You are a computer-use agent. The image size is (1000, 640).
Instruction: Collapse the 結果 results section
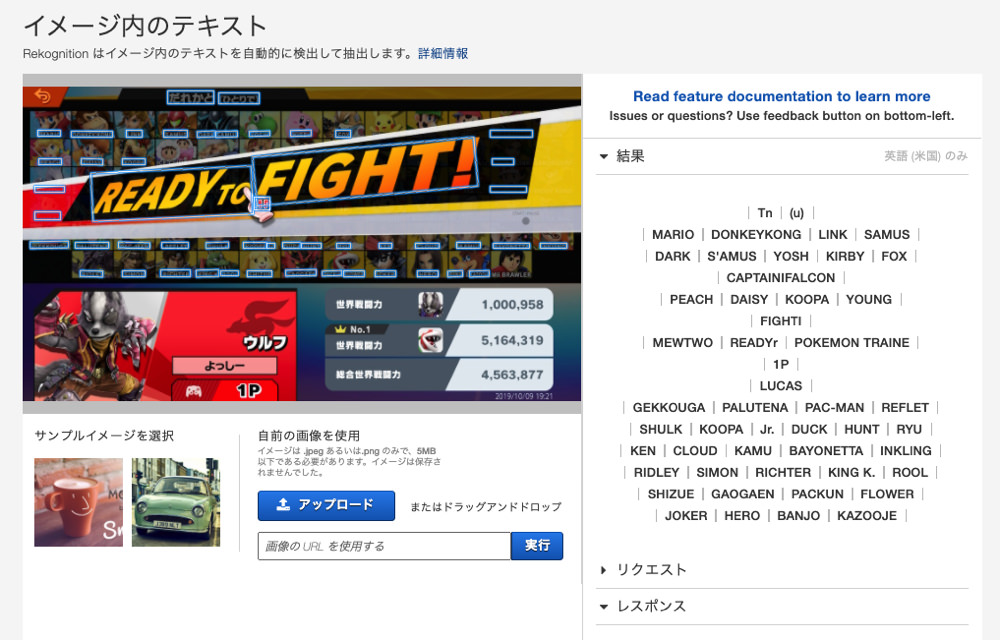(x=604, y=156)
